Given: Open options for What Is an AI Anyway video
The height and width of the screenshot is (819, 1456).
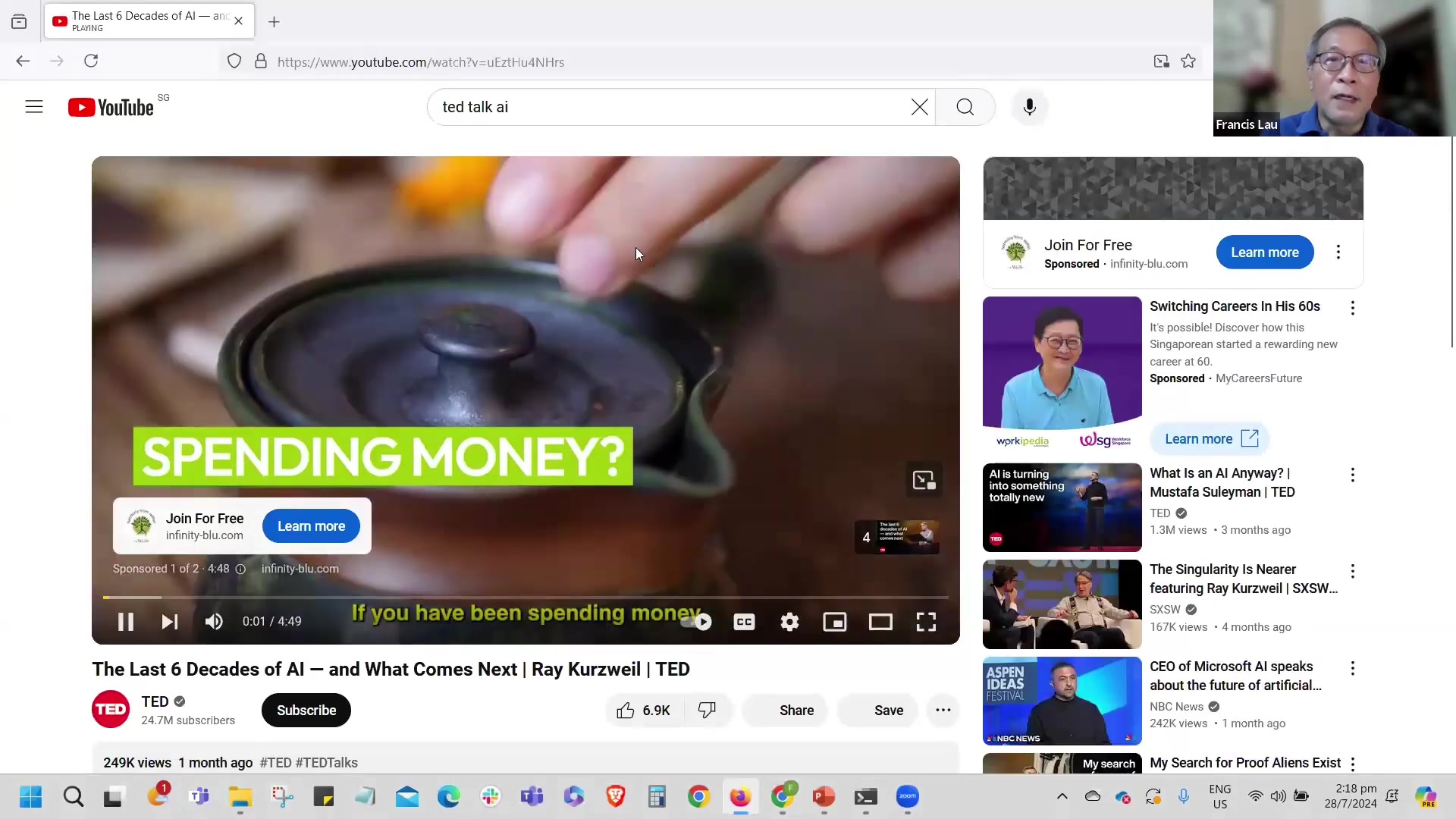Looking at the screenshot, I should 1353,475.
